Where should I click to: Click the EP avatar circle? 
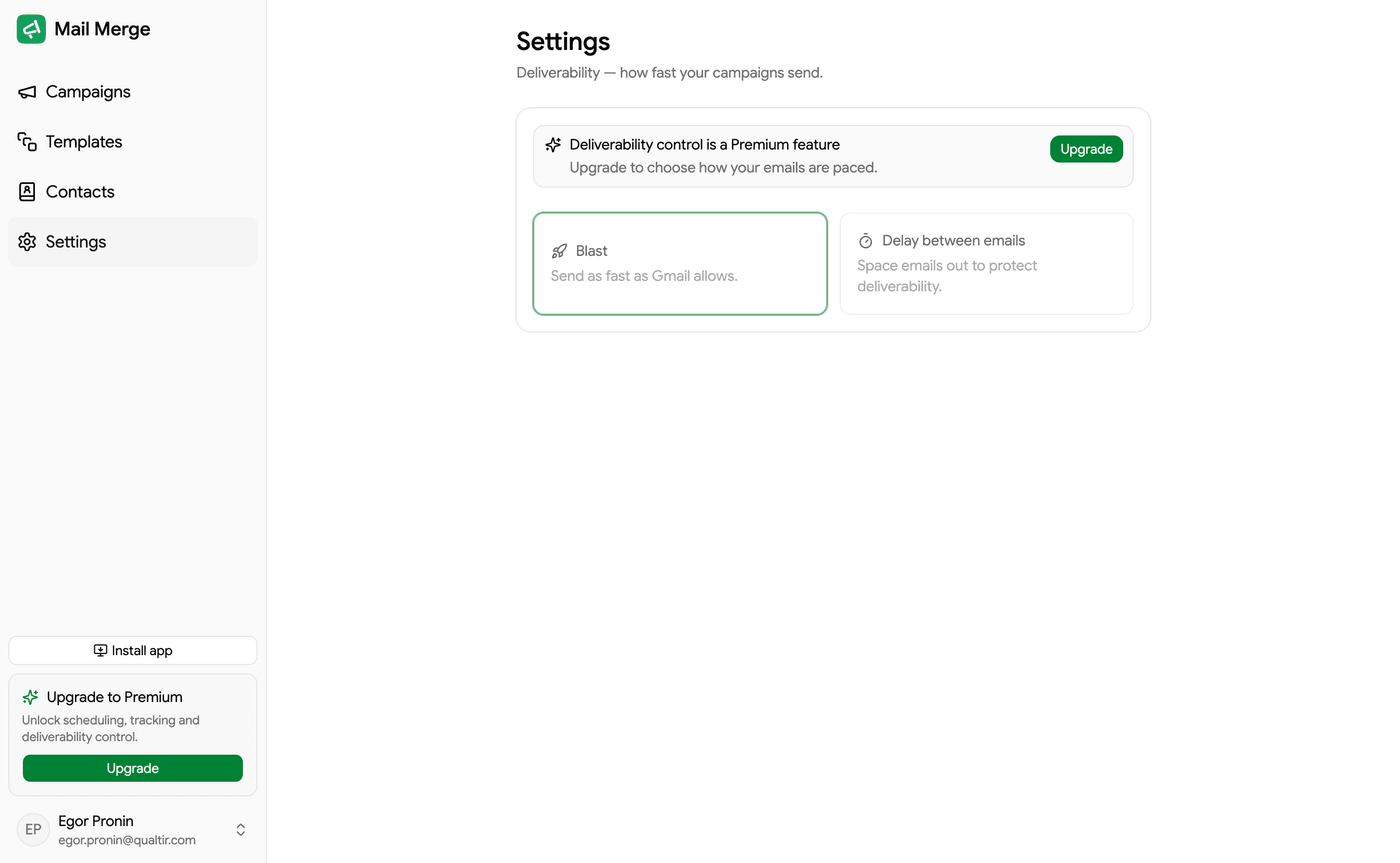coord(33,830)
